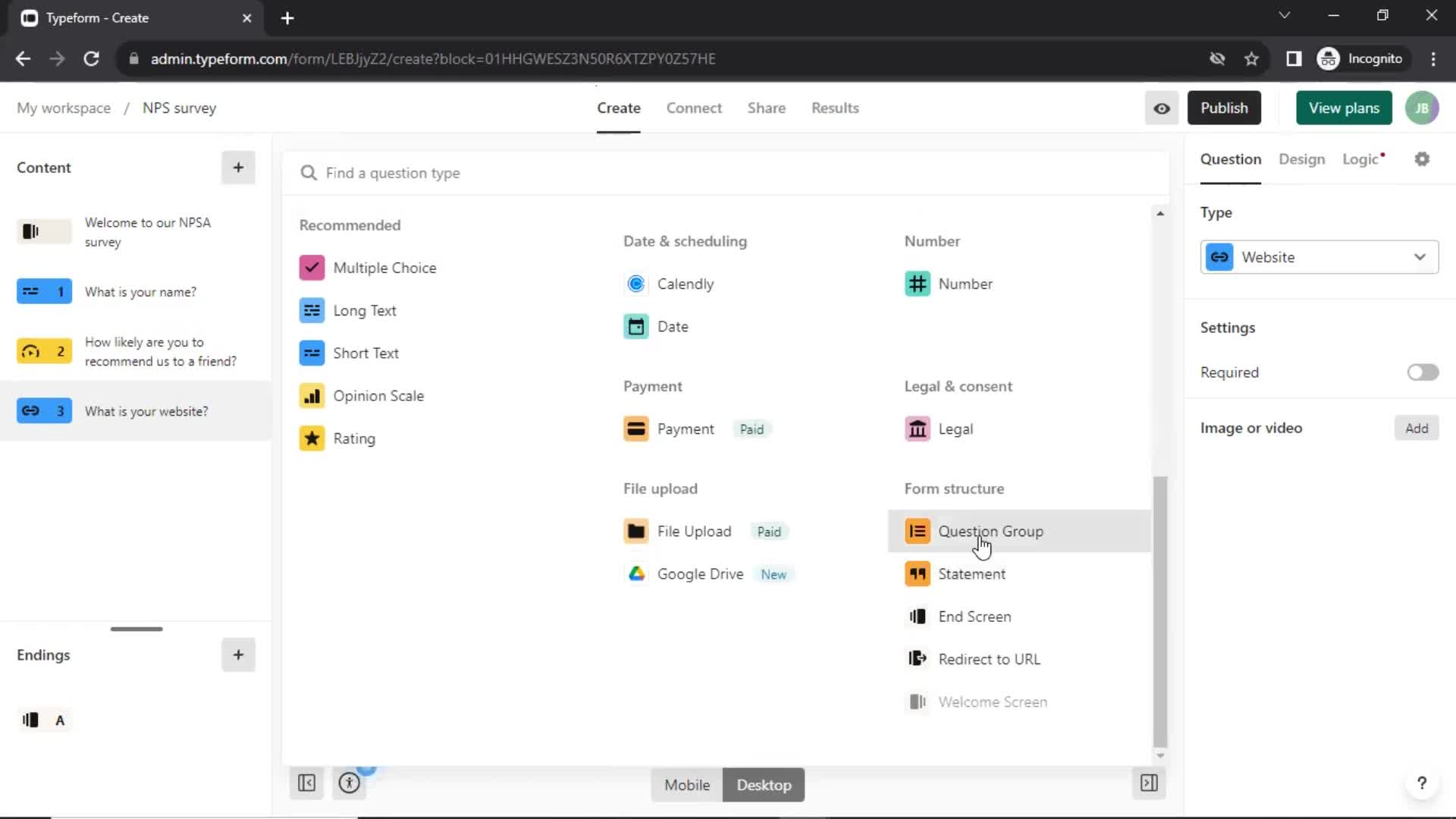1456x819 pixels.
Task: Click the question type list scrollbar
Action: (1159, 610)
